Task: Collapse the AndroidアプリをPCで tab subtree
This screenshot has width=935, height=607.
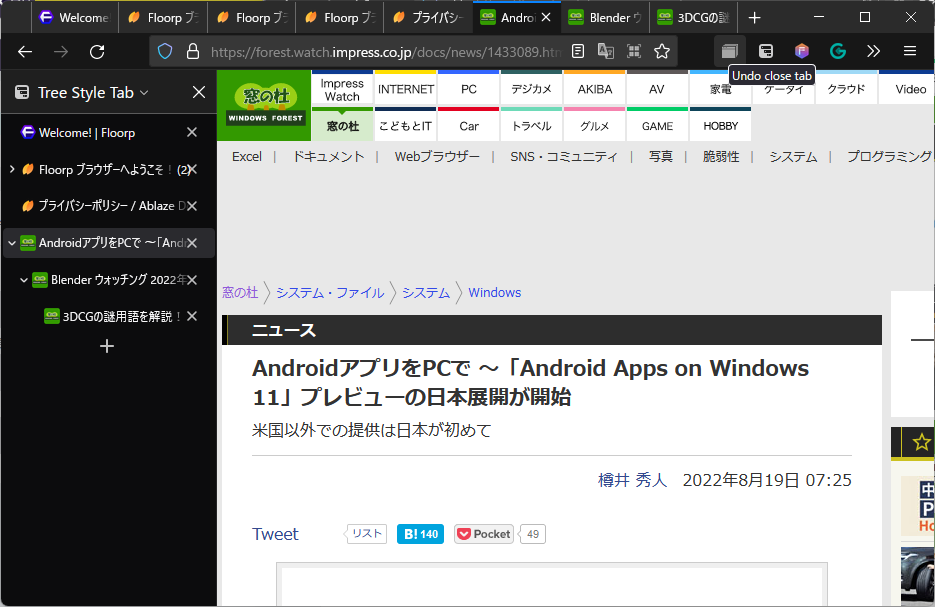Action: click(12, 241)
